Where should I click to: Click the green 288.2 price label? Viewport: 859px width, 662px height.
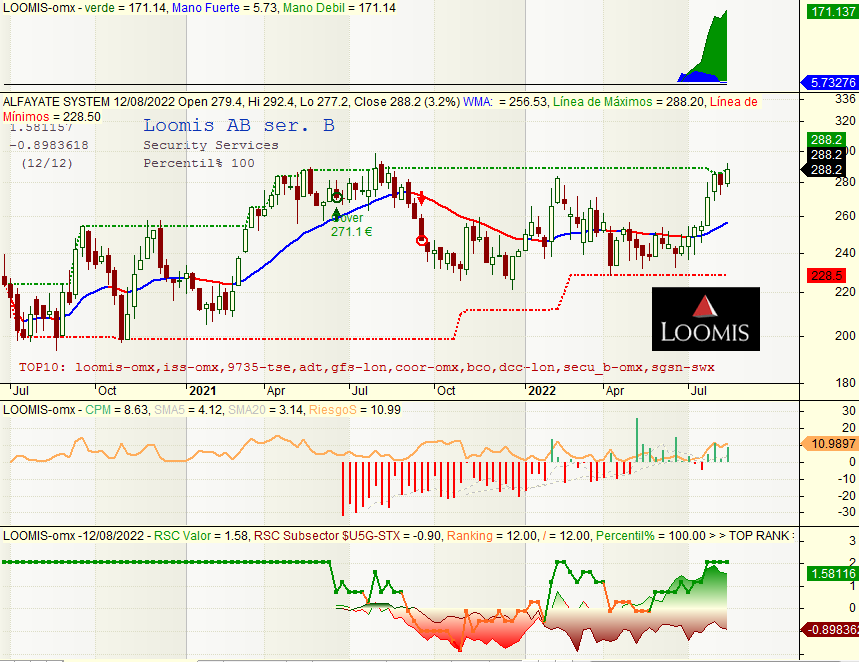(827, 140)
